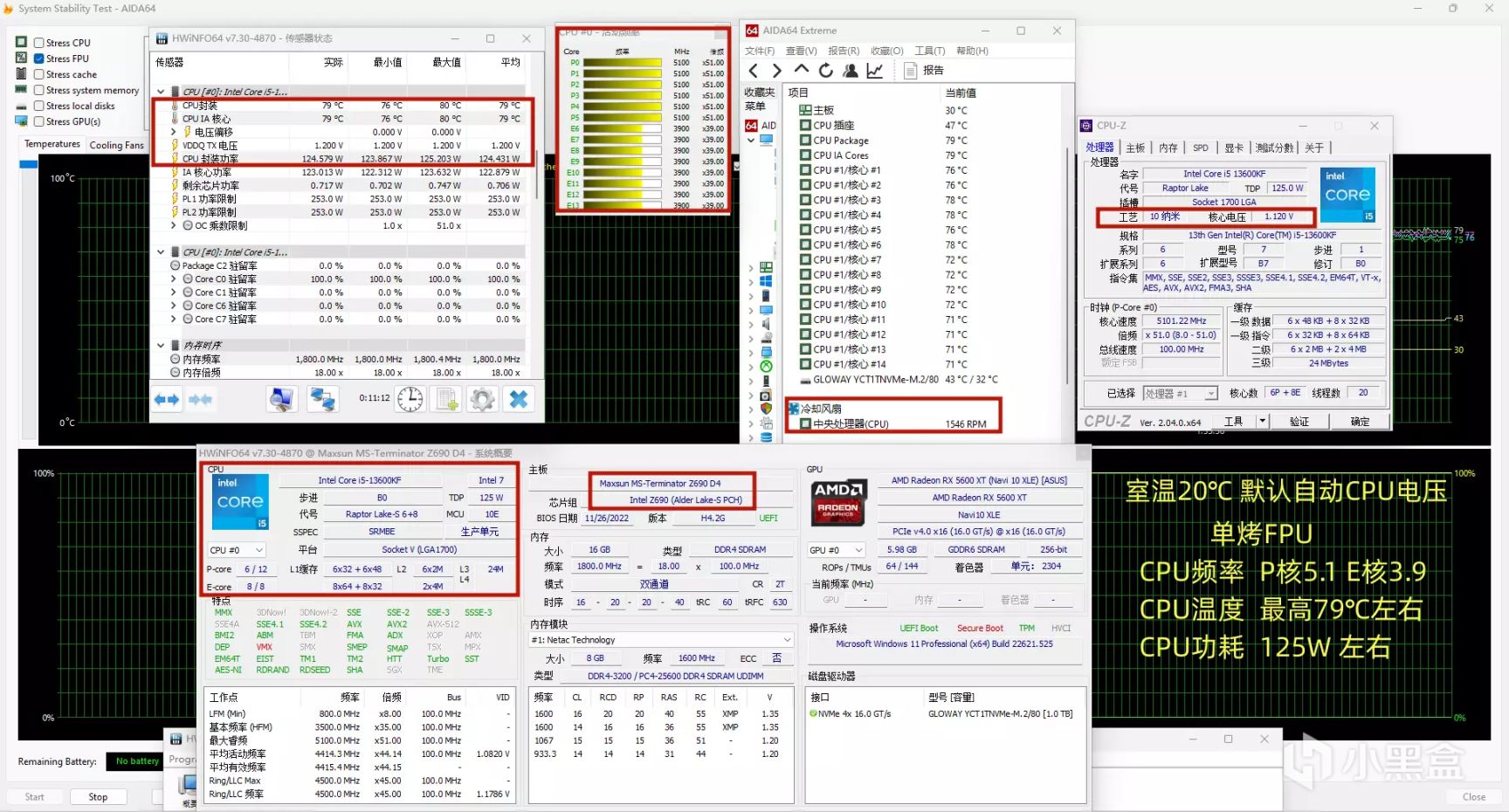The width and height of the screenshot is (1509, 812).
Task: Switch to the 主板 tab in CPU-Z
Action: click(1135, 148)
